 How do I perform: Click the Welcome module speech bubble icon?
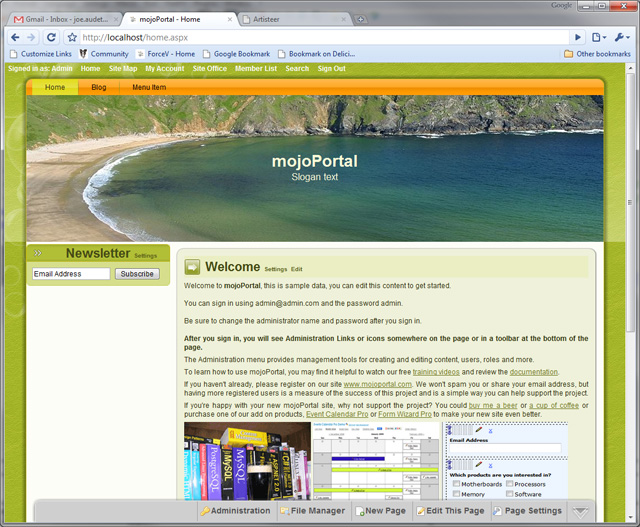[x=192, y=267]
